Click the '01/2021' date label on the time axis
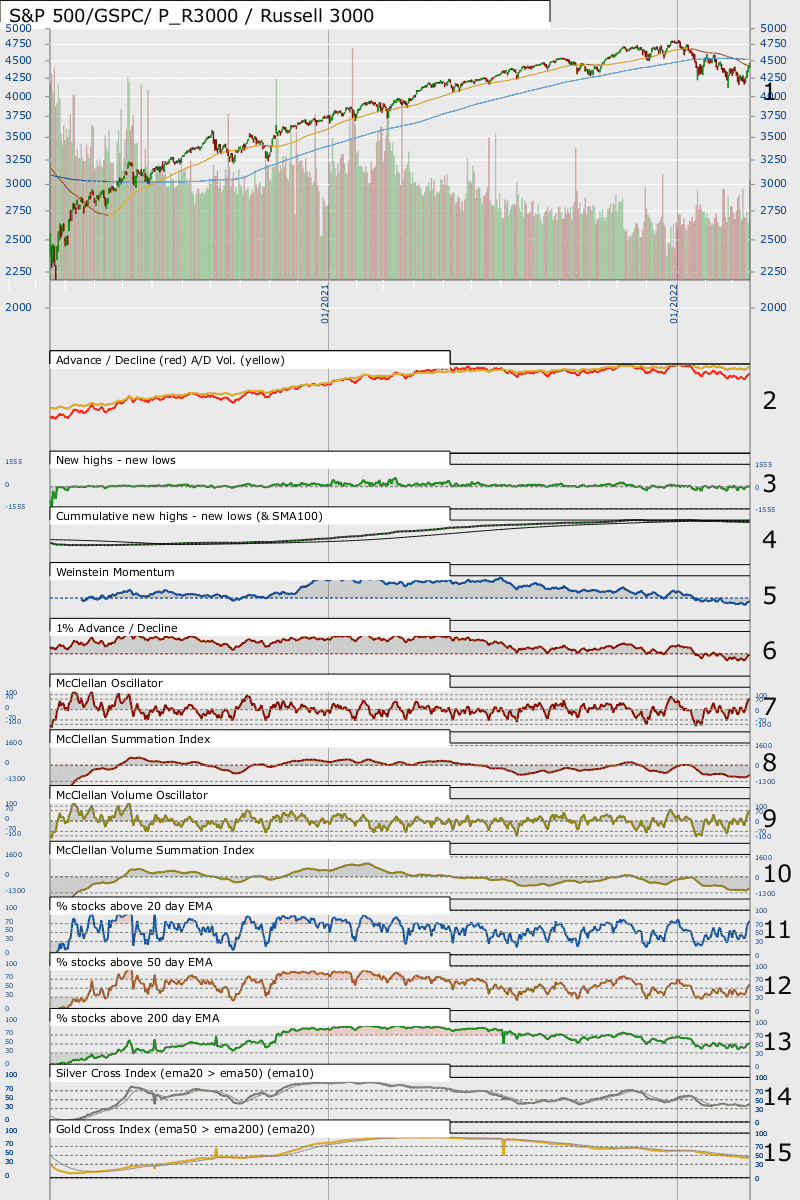 pos(326,303)
